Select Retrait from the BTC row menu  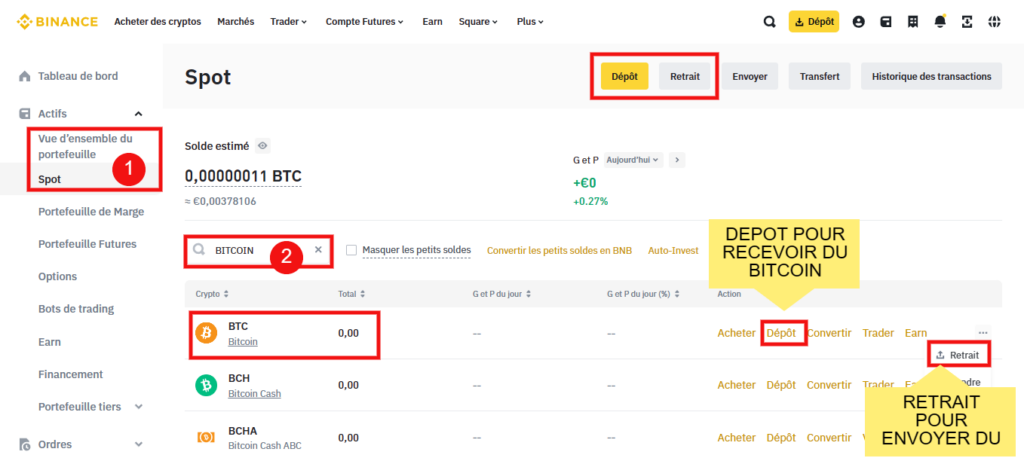pos(957,355)
